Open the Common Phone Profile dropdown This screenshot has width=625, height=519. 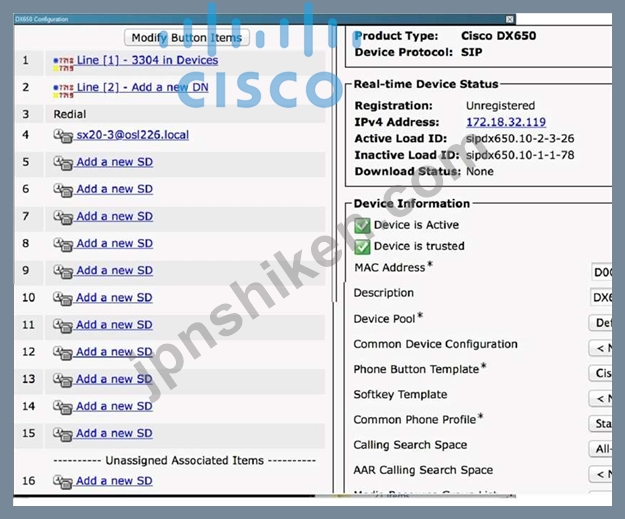coord(601,423)
